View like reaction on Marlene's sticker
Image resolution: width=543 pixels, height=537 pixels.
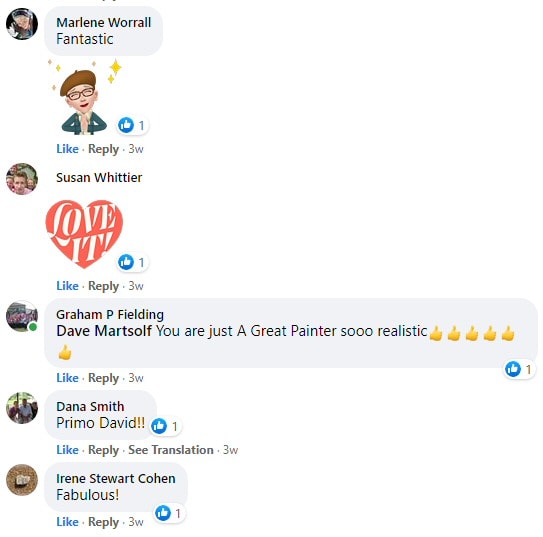(132, 125)
